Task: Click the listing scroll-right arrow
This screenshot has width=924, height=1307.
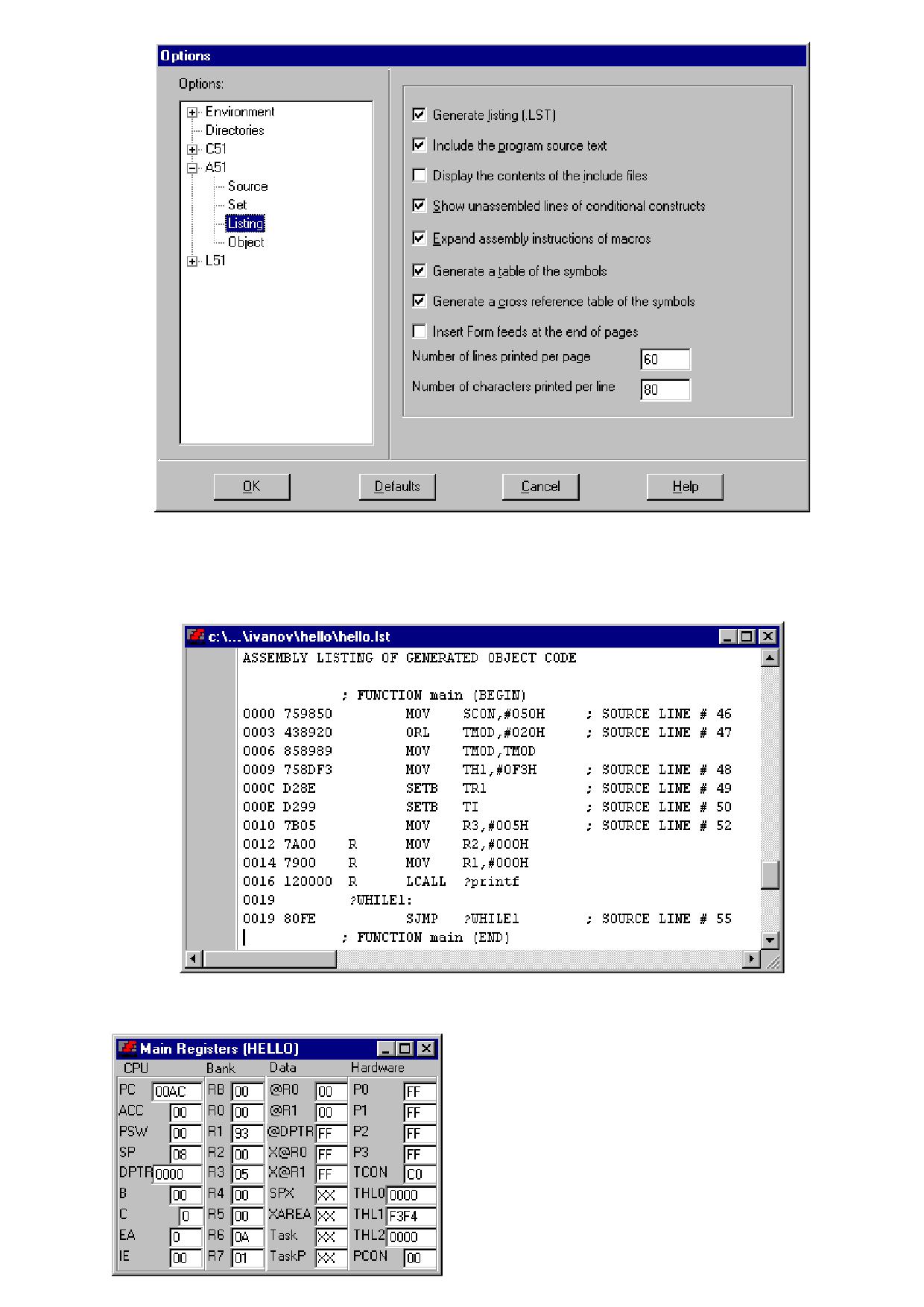Action: pos(752,959)
